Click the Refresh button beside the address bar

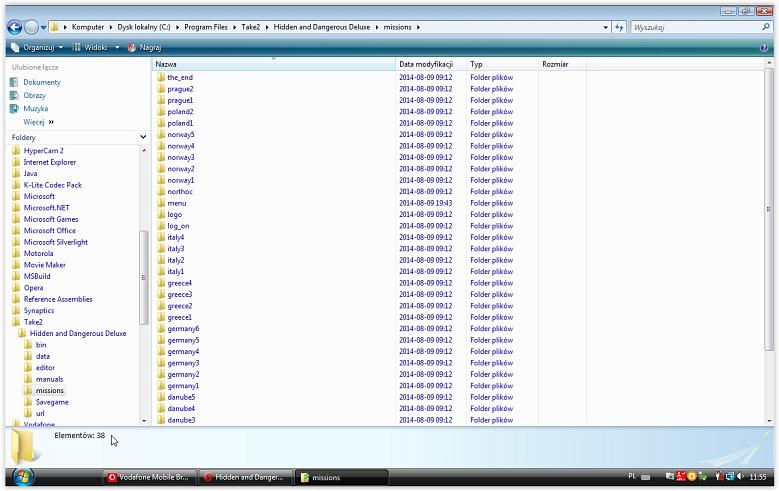(x=619, y=27)
